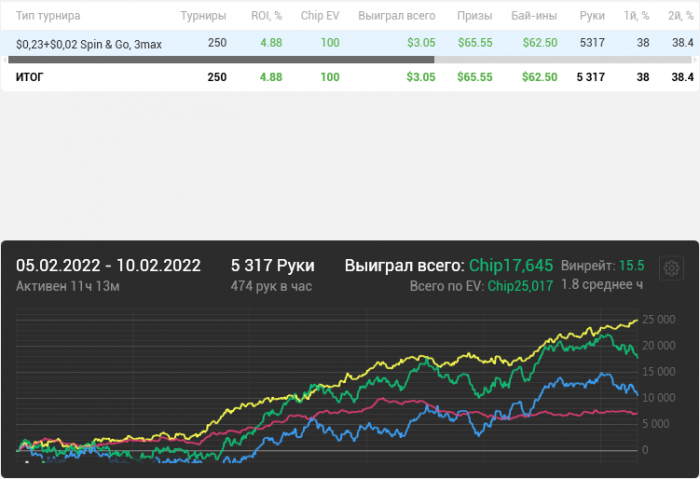Click the 474 рук в час label

(x=271, y=286)
